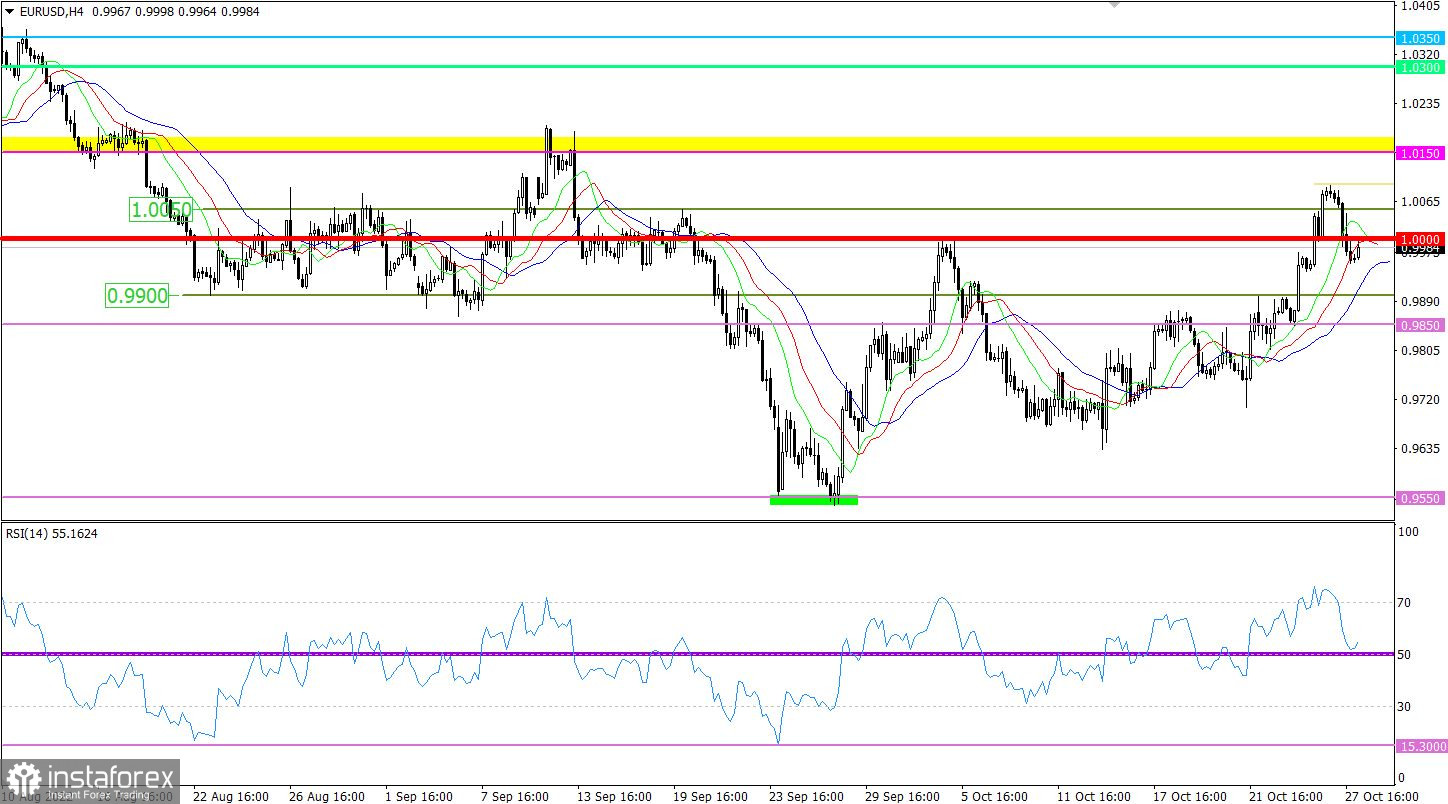Click the 17 Oct 16:00 date label
This screenshot has height=804, width=1448.
pyautogui.click(x=1190, y=797)
